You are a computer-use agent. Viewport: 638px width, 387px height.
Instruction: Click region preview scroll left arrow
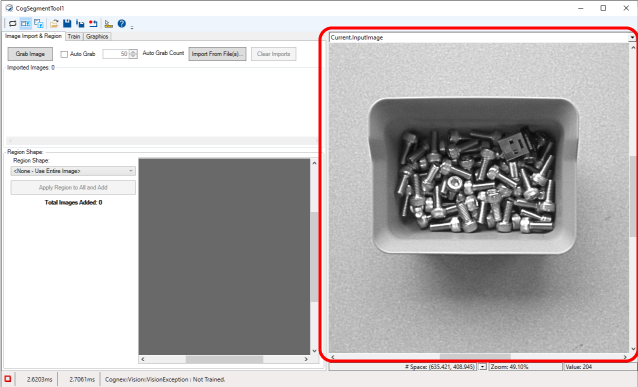coord(142,359)
